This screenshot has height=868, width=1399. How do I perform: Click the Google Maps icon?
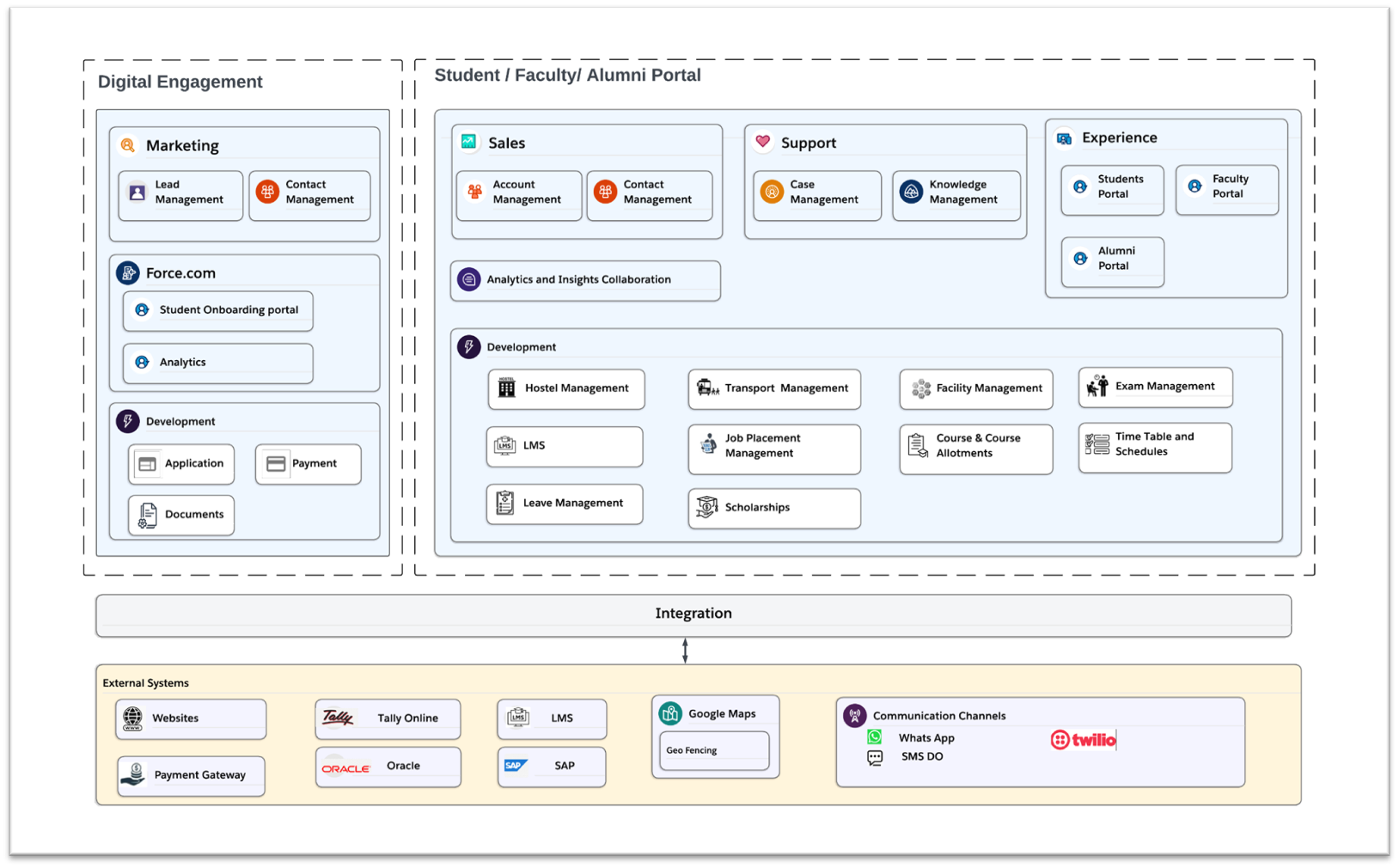click(670, 713)
